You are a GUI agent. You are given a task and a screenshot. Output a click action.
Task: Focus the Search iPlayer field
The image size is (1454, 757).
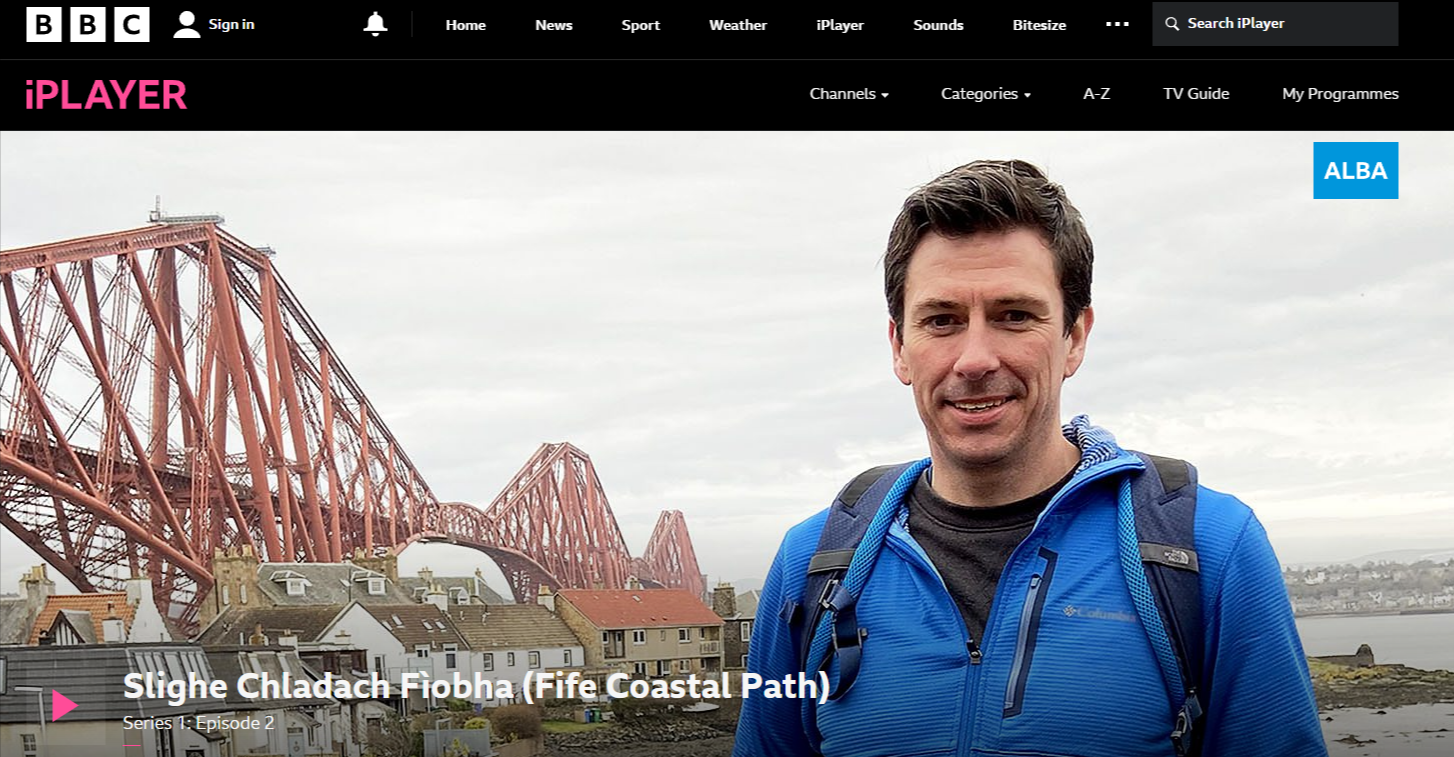coord(1275,24)
